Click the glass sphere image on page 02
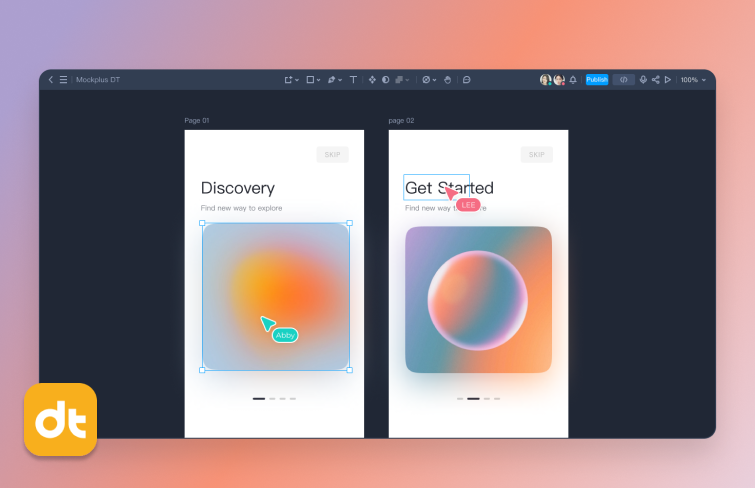755x488 pixels. [478, 300]
